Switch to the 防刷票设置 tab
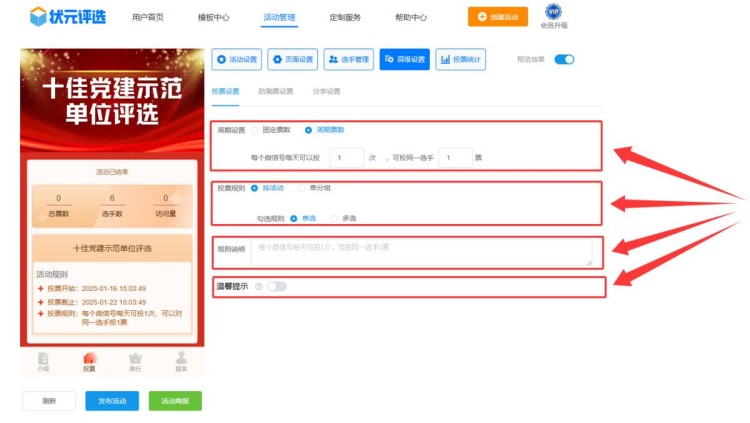The height and width of the screenshot is (423, 750). coord(276,92)
